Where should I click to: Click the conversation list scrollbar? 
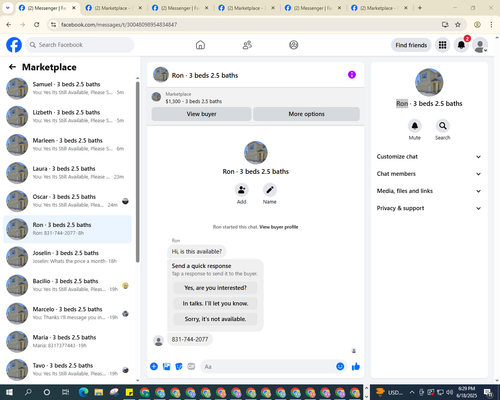[137, 172]
